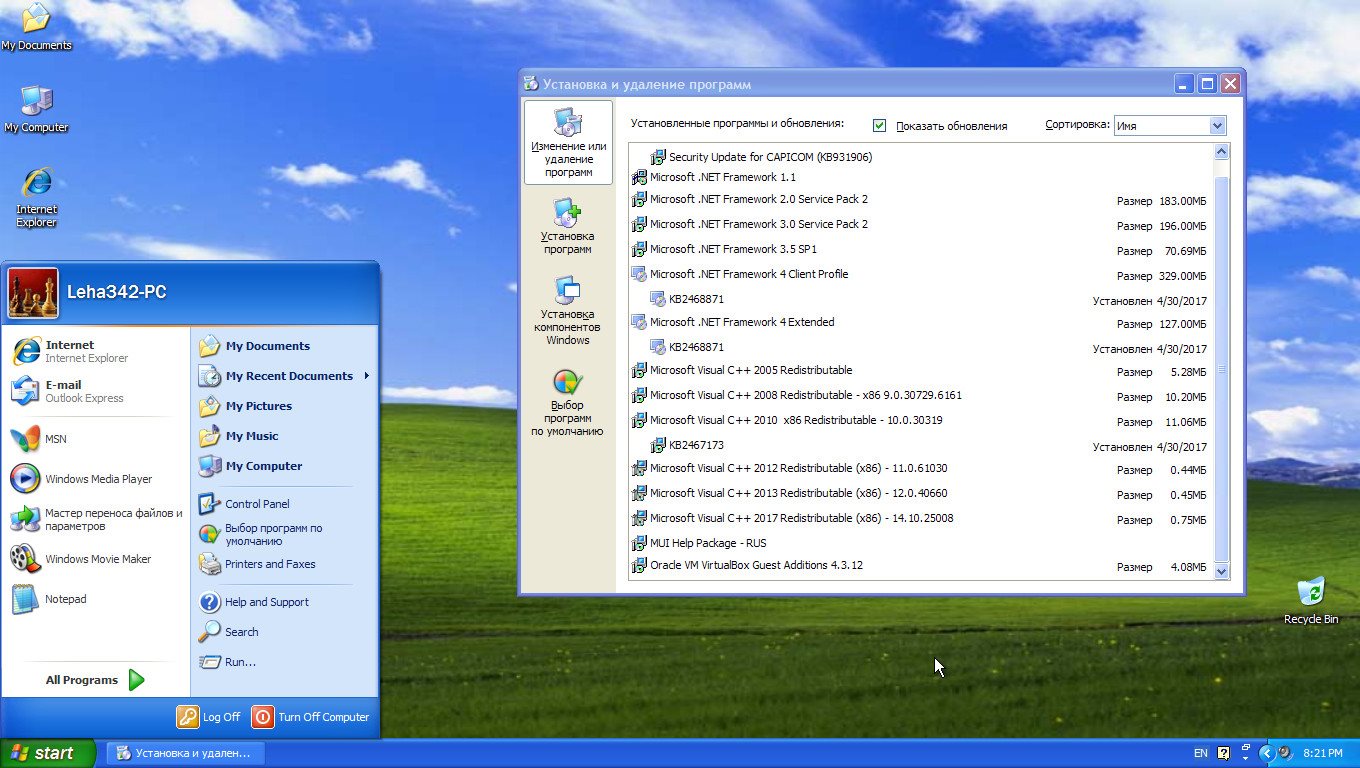
Task: Select Microsoft Visual C++ 2008 Redistributable entry
Action: coord(921,395)
